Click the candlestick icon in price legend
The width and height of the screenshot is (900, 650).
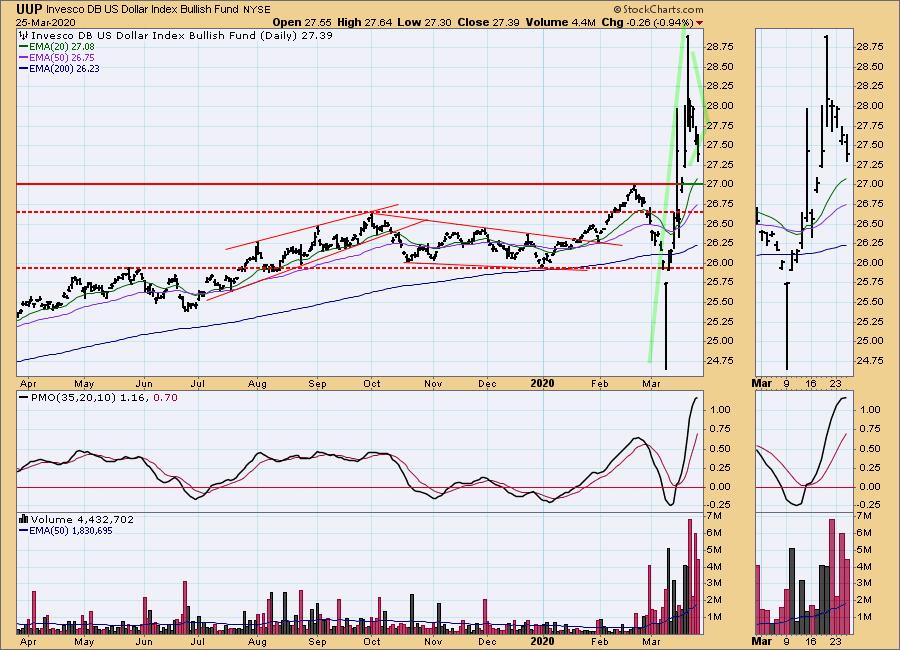pos(24,35)
